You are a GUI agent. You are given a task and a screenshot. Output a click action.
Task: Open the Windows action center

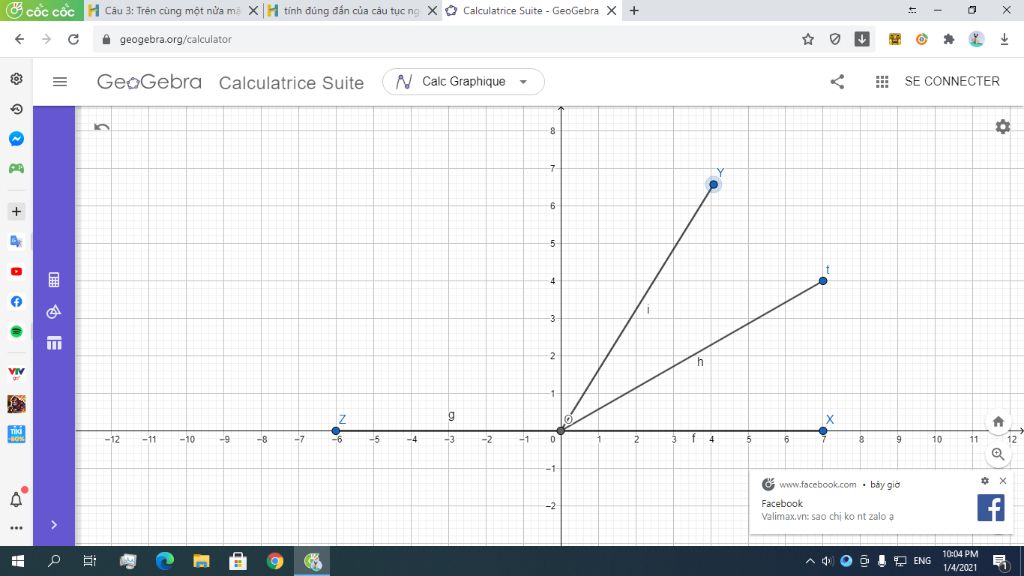point(1000,561)
